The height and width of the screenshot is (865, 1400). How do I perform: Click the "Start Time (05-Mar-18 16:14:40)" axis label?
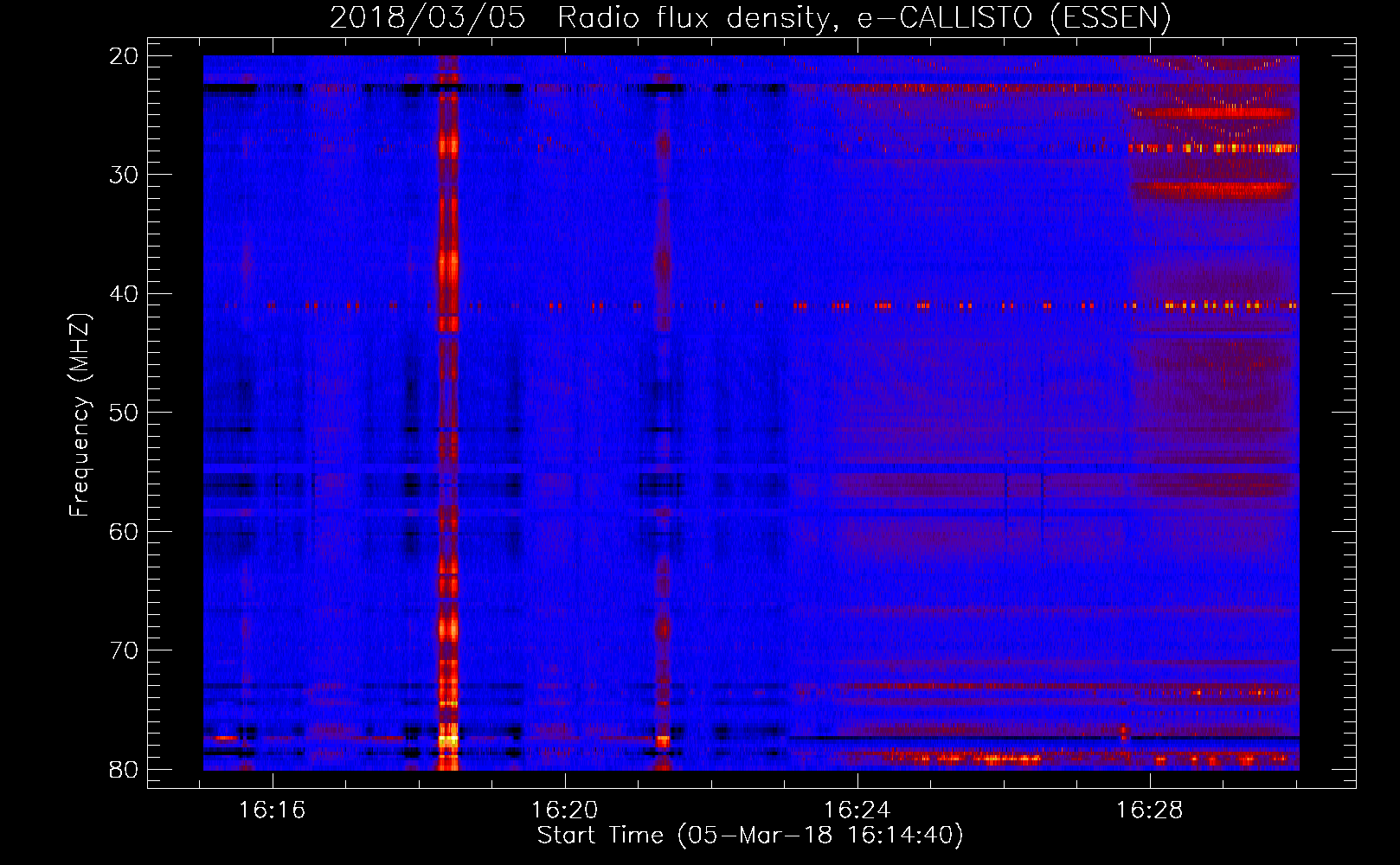point(750,836)
